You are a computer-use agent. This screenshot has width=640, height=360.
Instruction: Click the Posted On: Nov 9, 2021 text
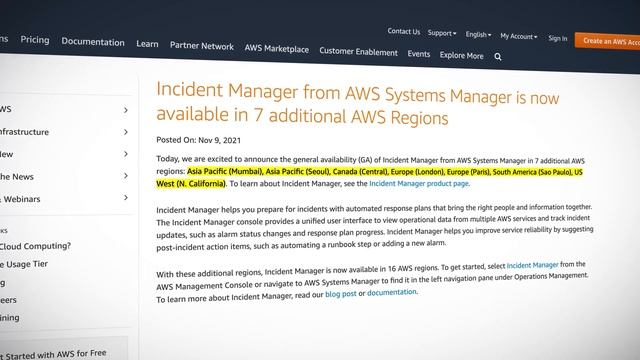[198, 140]
